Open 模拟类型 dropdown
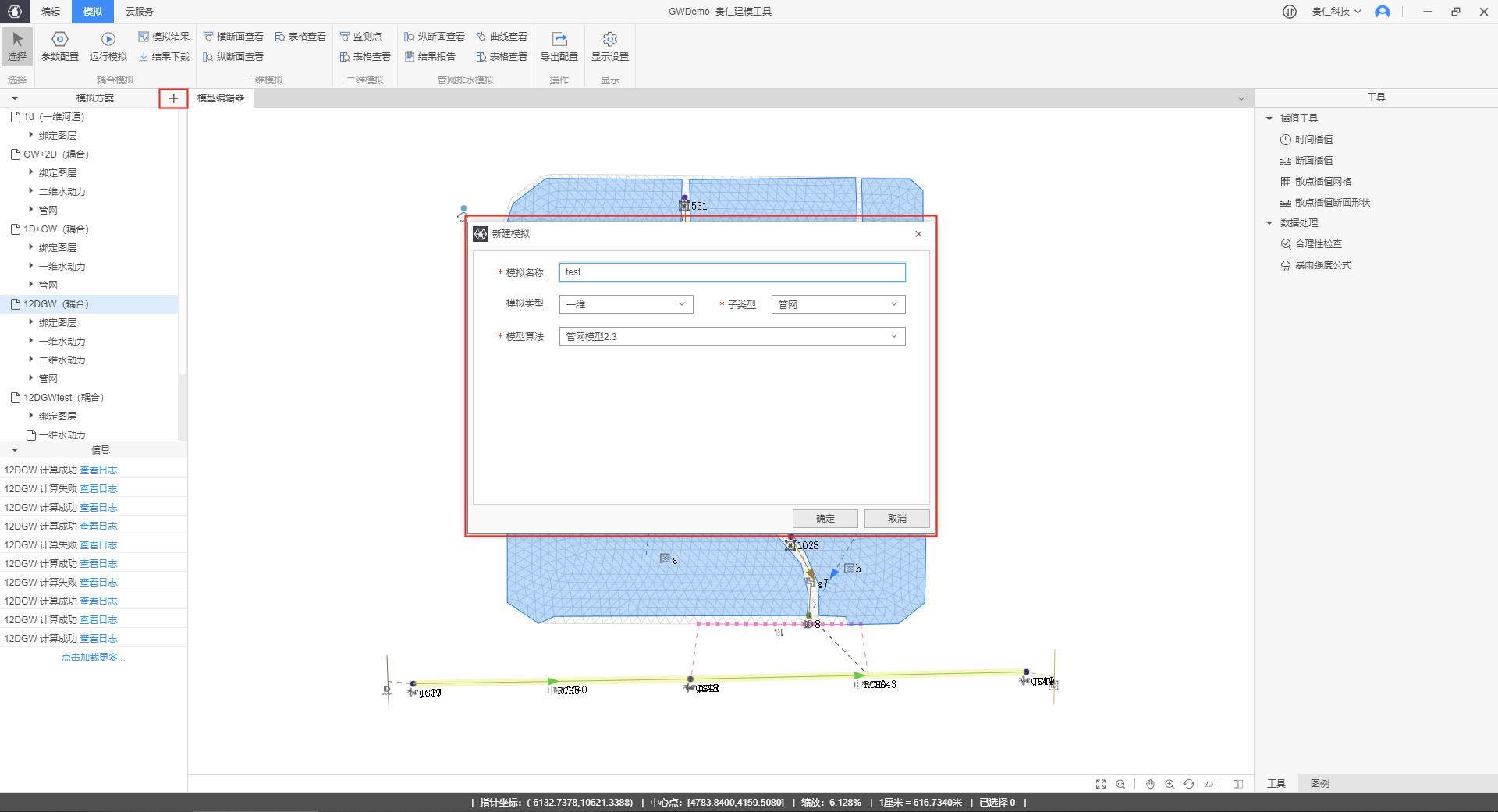The width and height of the screenshot is (1498, 812). pyautogui.click(x=626, y=304)
